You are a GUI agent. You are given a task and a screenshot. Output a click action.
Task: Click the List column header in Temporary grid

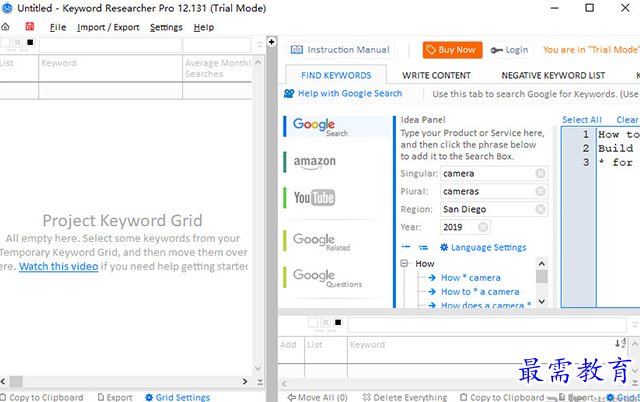point(315,344)
